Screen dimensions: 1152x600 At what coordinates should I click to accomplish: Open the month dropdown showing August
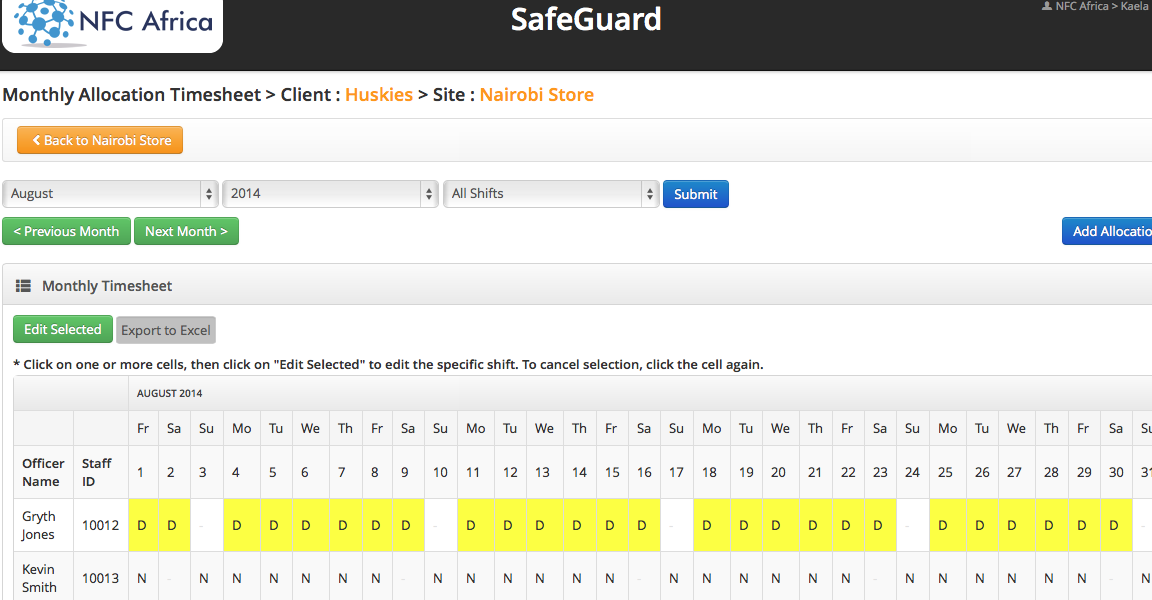110,194
